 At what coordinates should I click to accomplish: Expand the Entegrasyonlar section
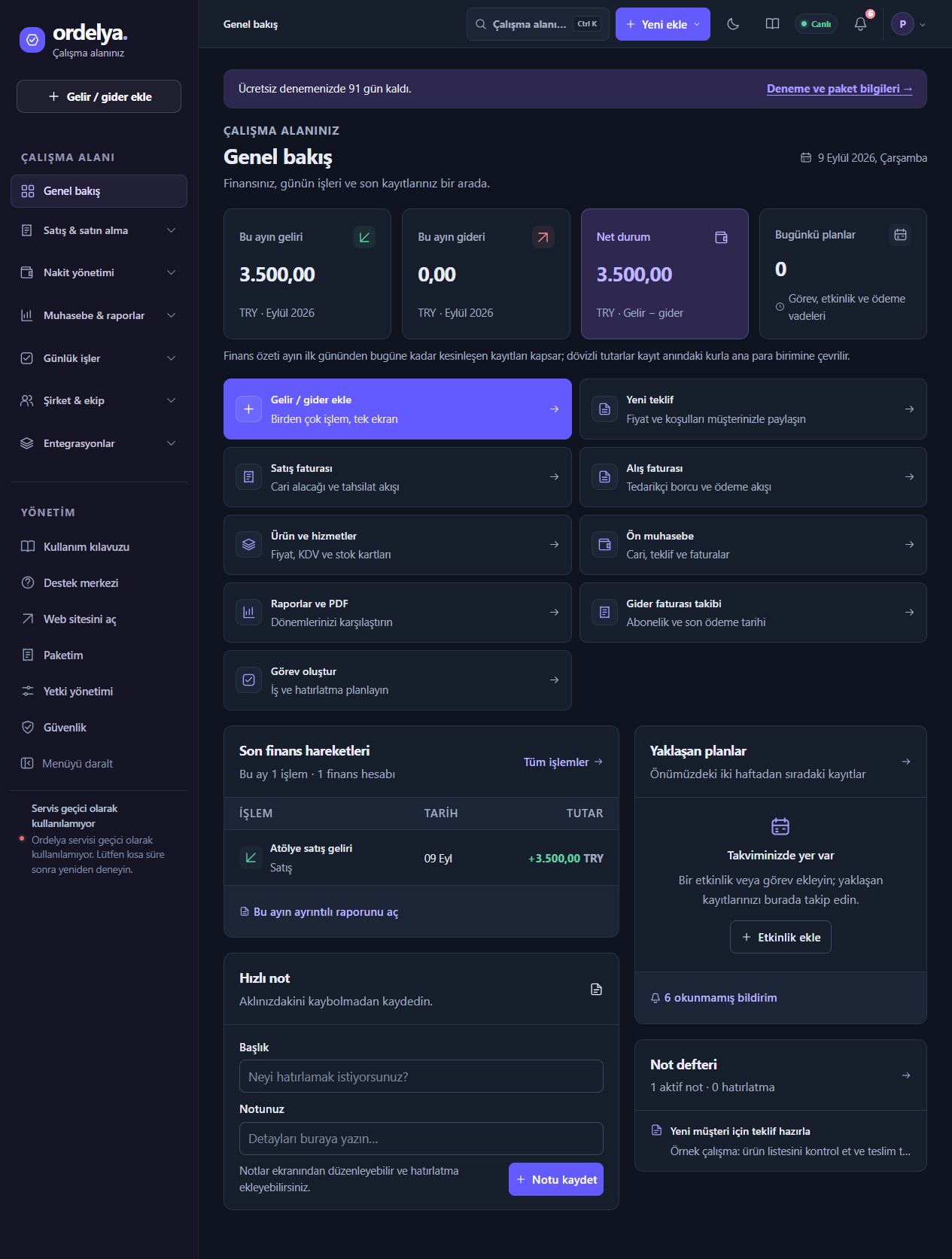point(99,443)
